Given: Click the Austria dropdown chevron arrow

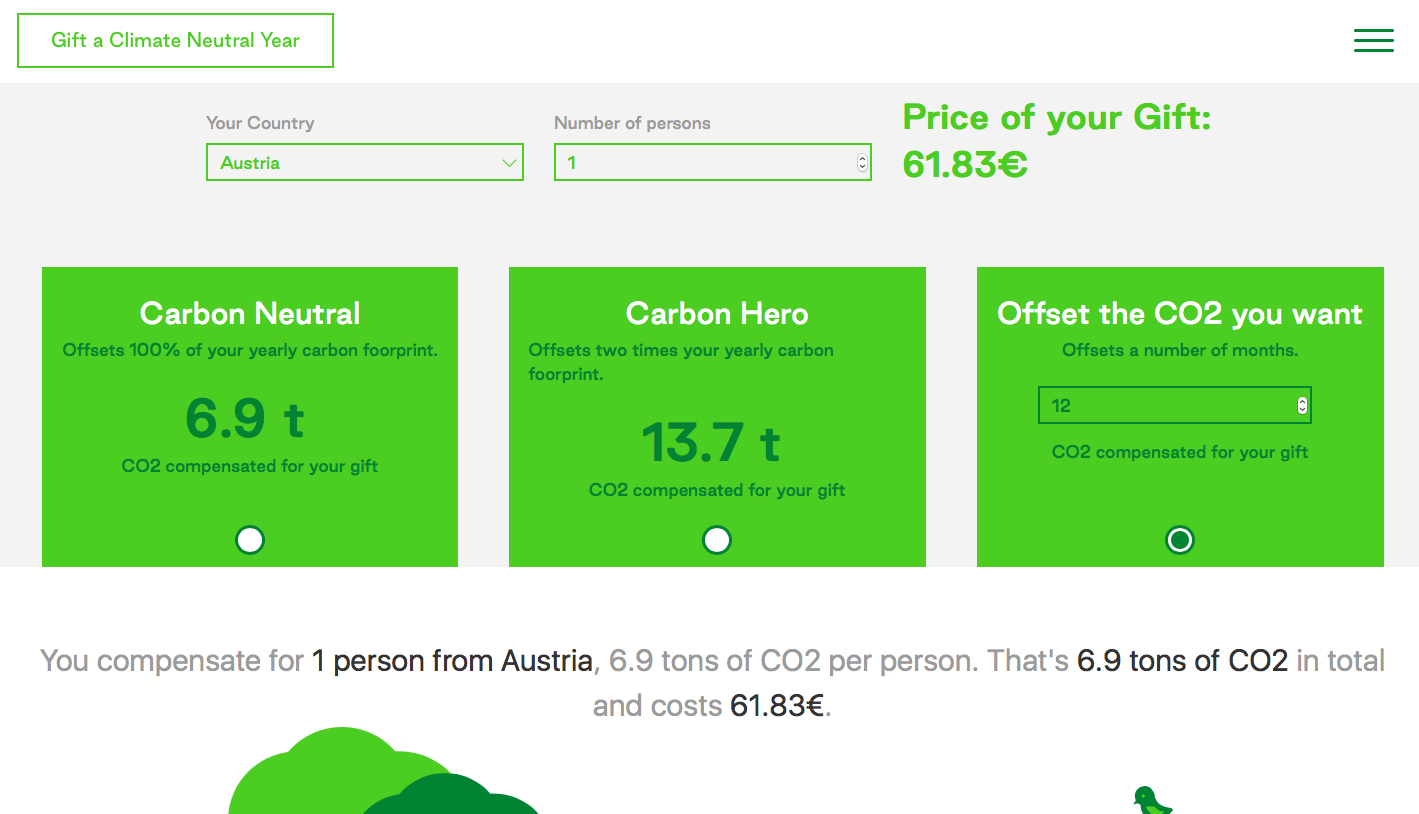Looking at the screenshot, I should 509,163.
